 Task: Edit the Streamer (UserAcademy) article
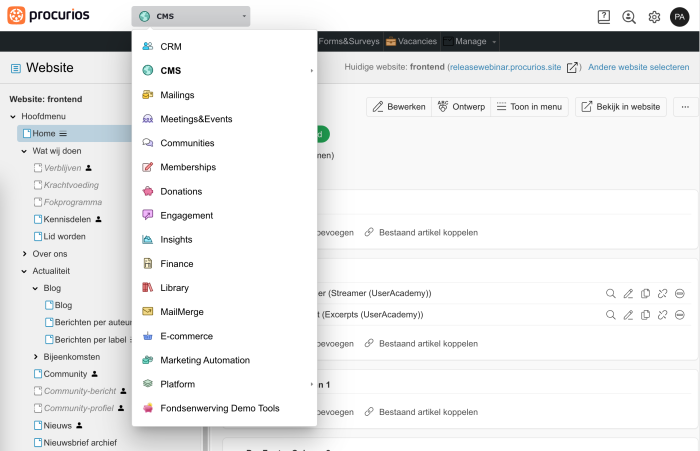(x=628, y=293)
